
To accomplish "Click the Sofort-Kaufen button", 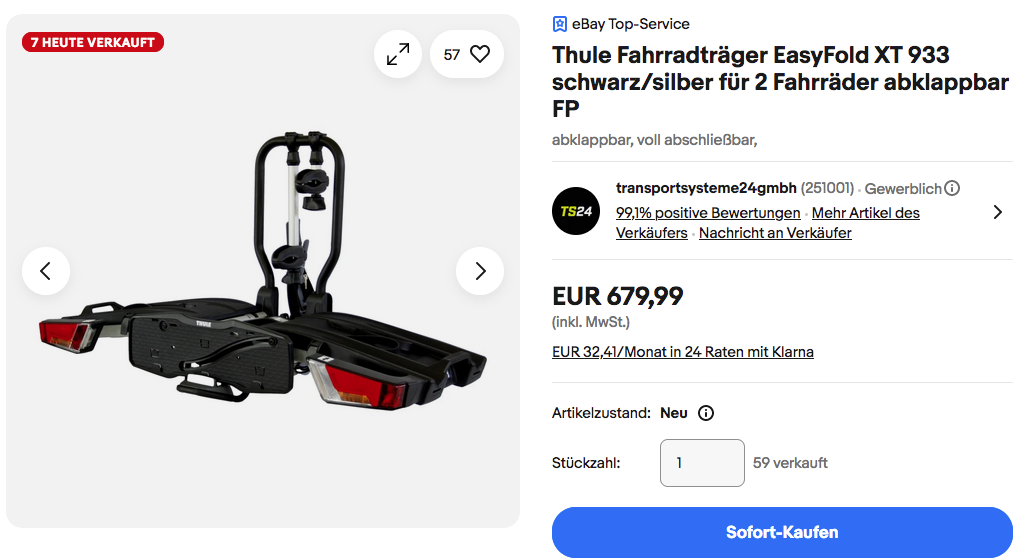I will coord(782,532).
